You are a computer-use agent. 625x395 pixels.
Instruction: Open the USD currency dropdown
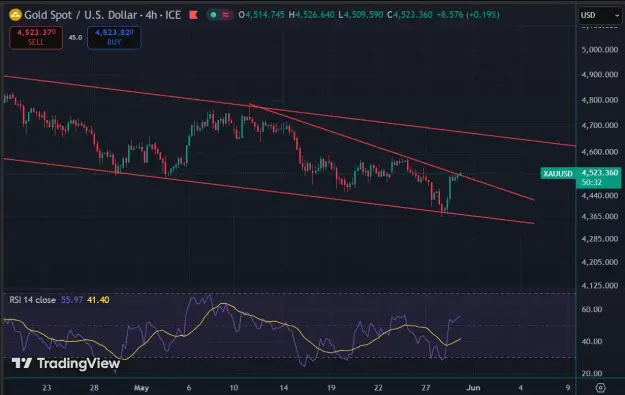(x=600, y=15)
